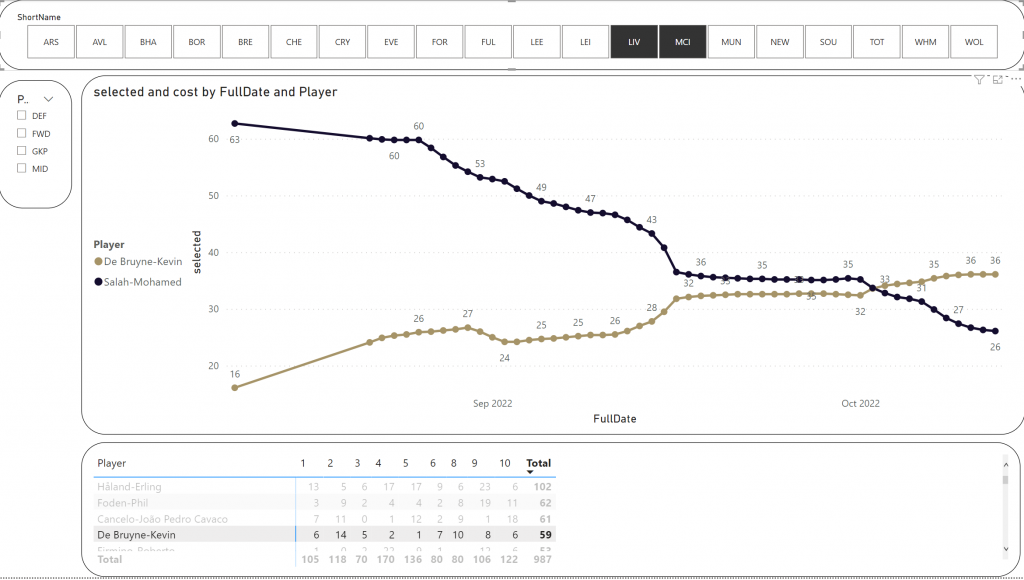
Task: Click the Focus mode icon on the chart
Action: (998, 79)
